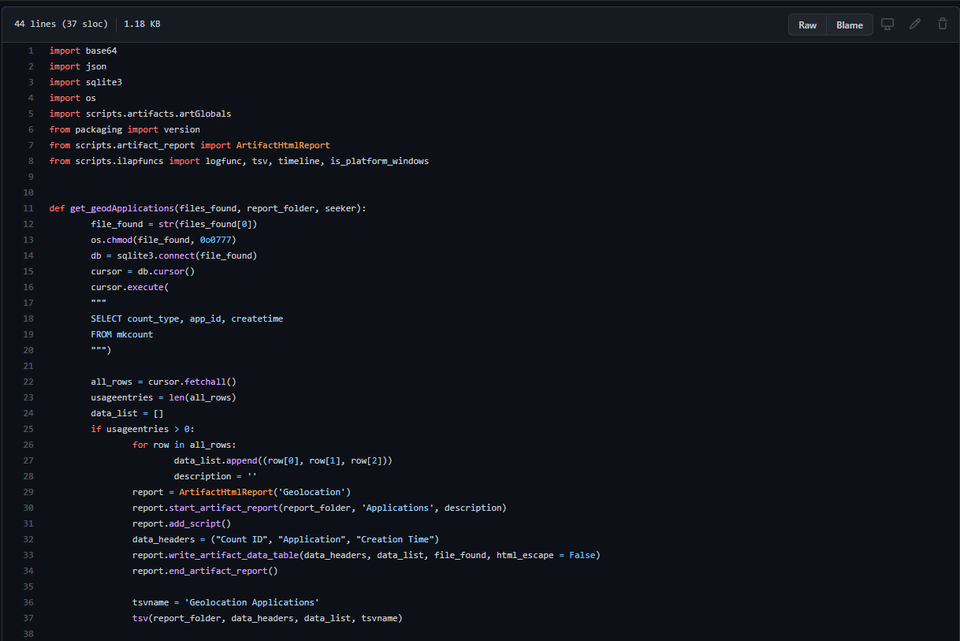Click 'SELECT count_type, app_id, createtime' line
Image resolution: width=960 pixels, height=641 pixels.
tap(187, 319)
